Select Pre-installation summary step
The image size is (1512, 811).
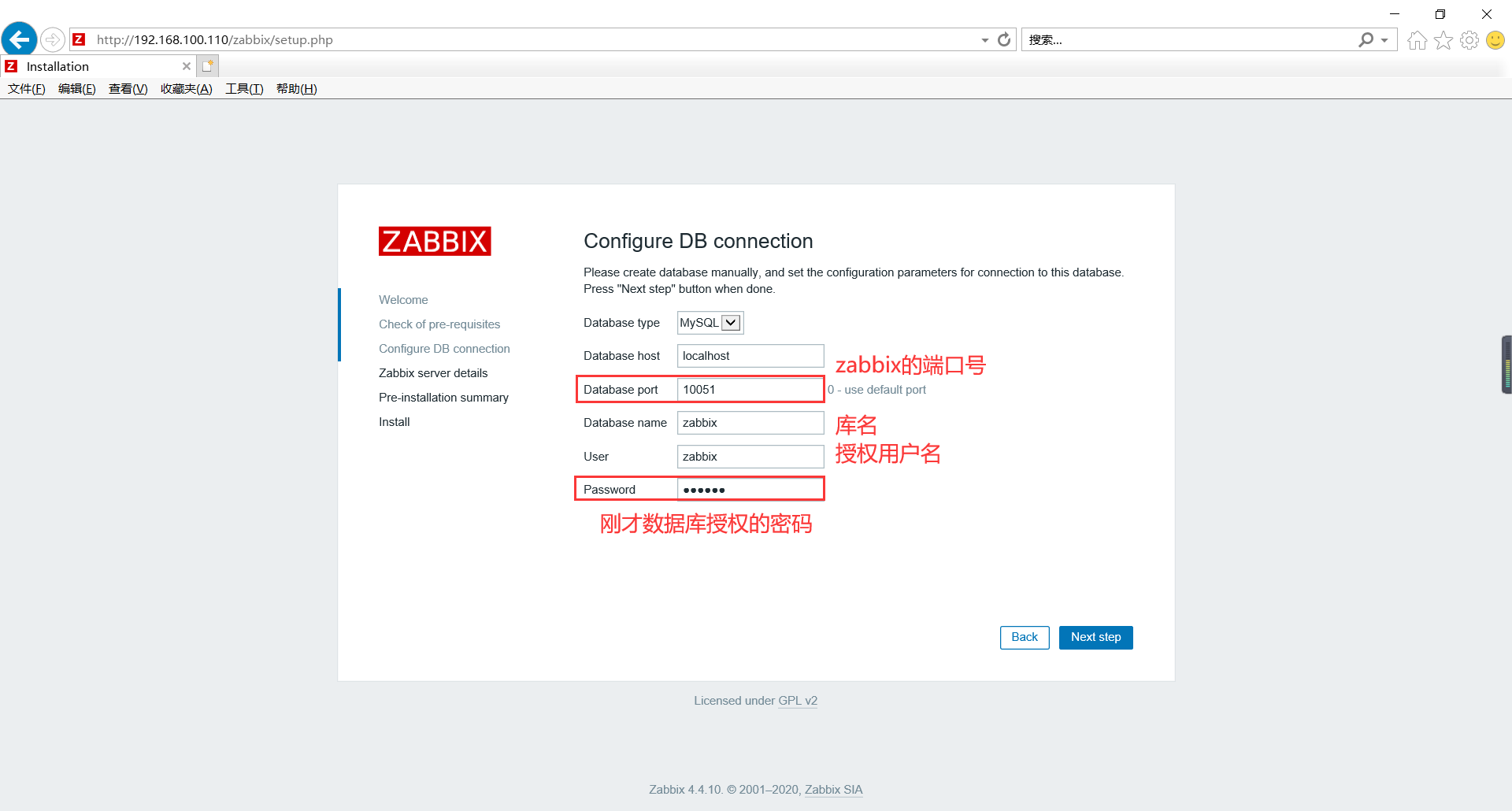[x=443, y=398]
